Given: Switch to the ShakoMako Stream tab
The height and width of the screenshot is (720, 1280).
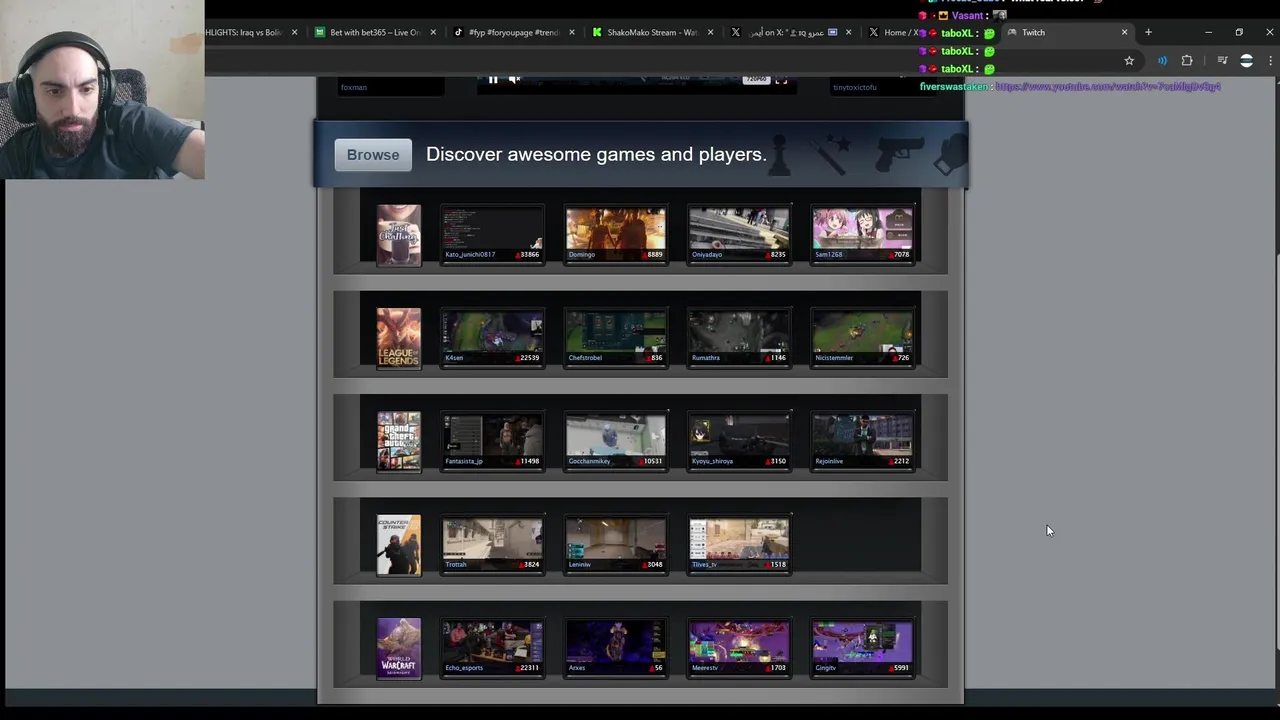Looking at the screenshot, I should (652, 32).
